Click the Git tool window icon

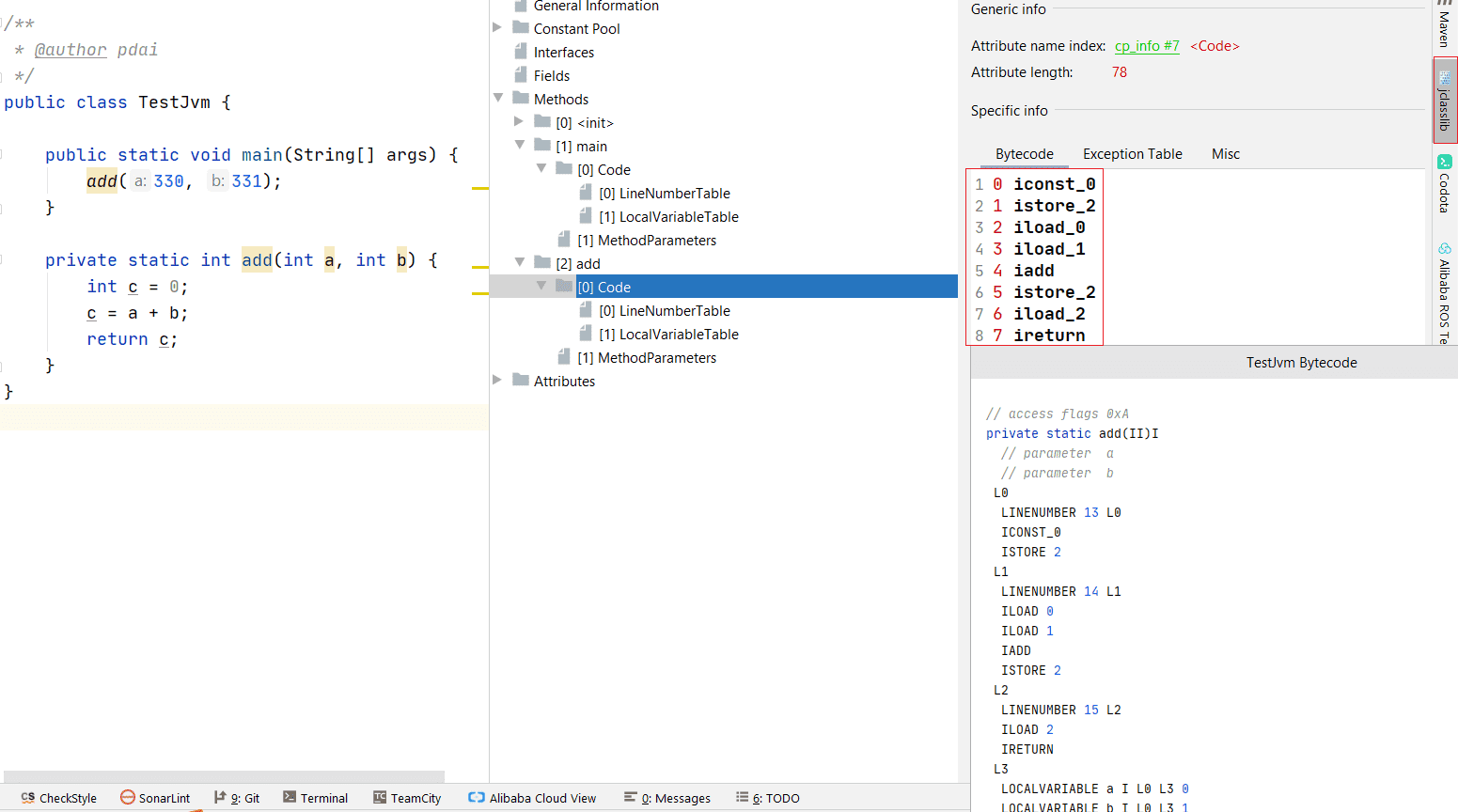tap(220, 798)
